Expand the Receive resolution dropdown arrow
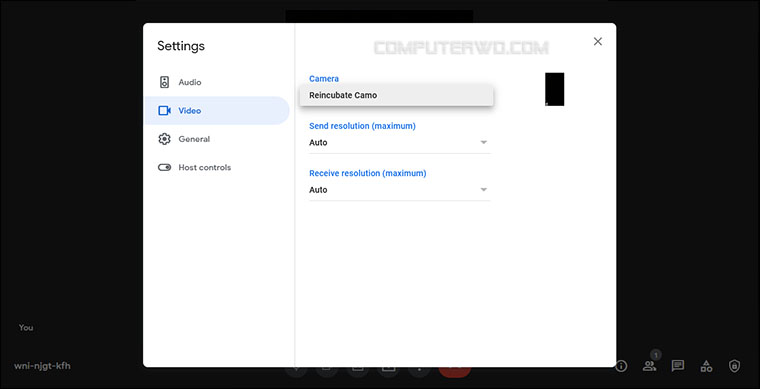The height and width of the screenshot is (389, 760). pos(483,189)
